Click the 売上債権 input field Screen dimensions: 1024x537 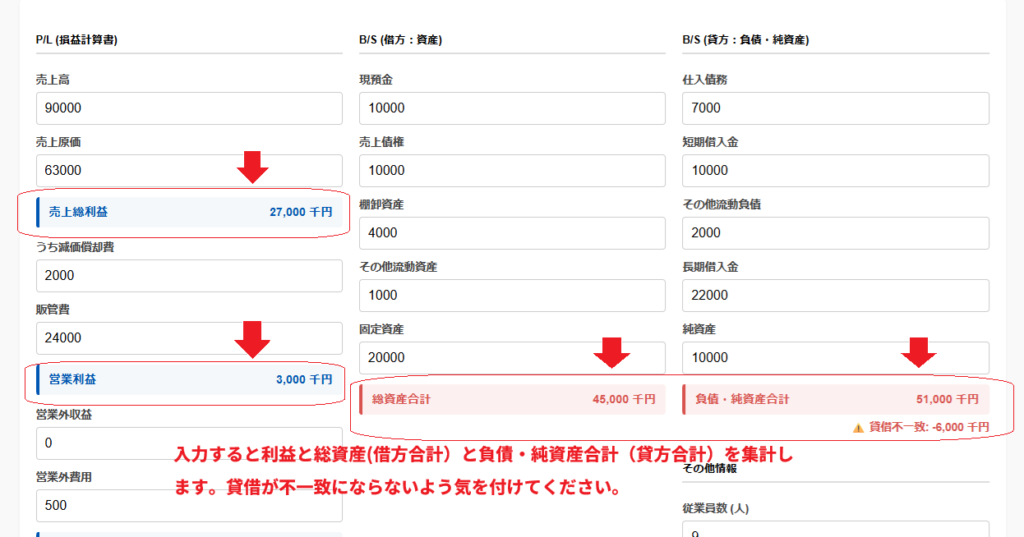tap(512, 170)
